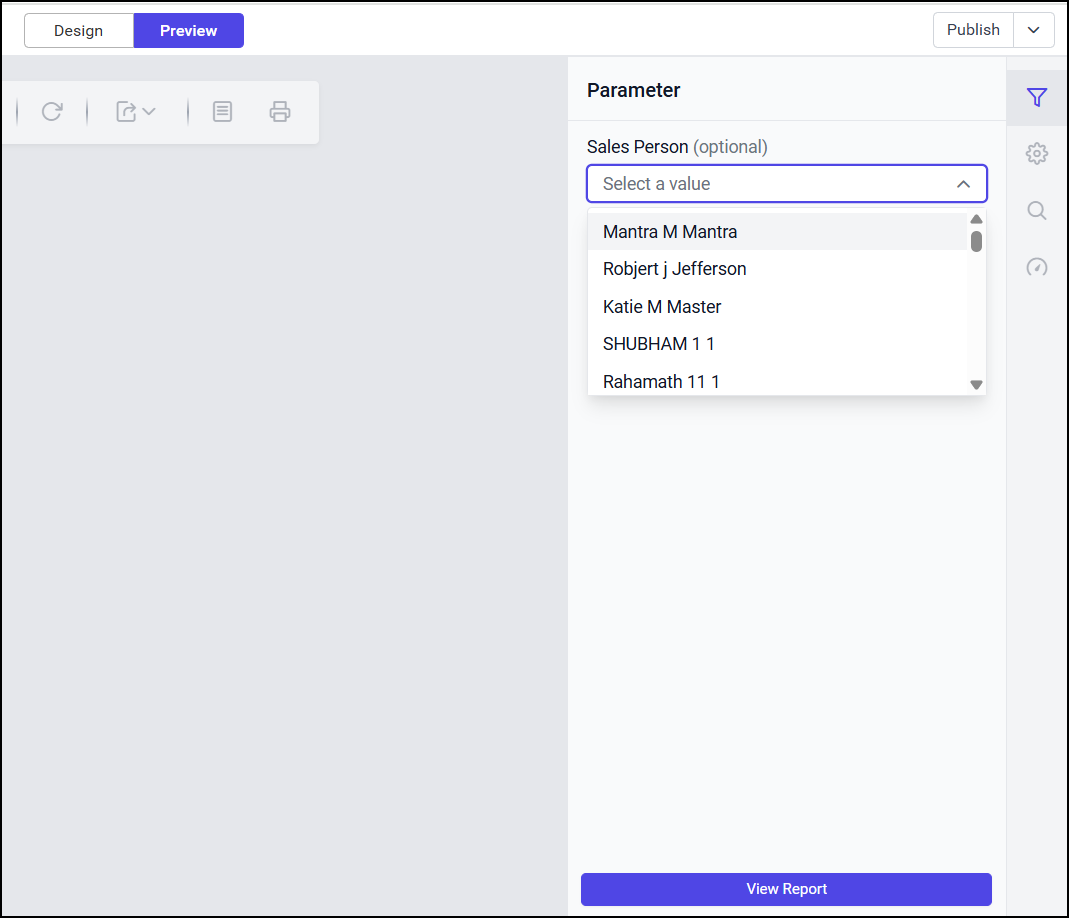1069x918 pixels.
Task: Click the printer icon
Action: click(x=280, y=112)
